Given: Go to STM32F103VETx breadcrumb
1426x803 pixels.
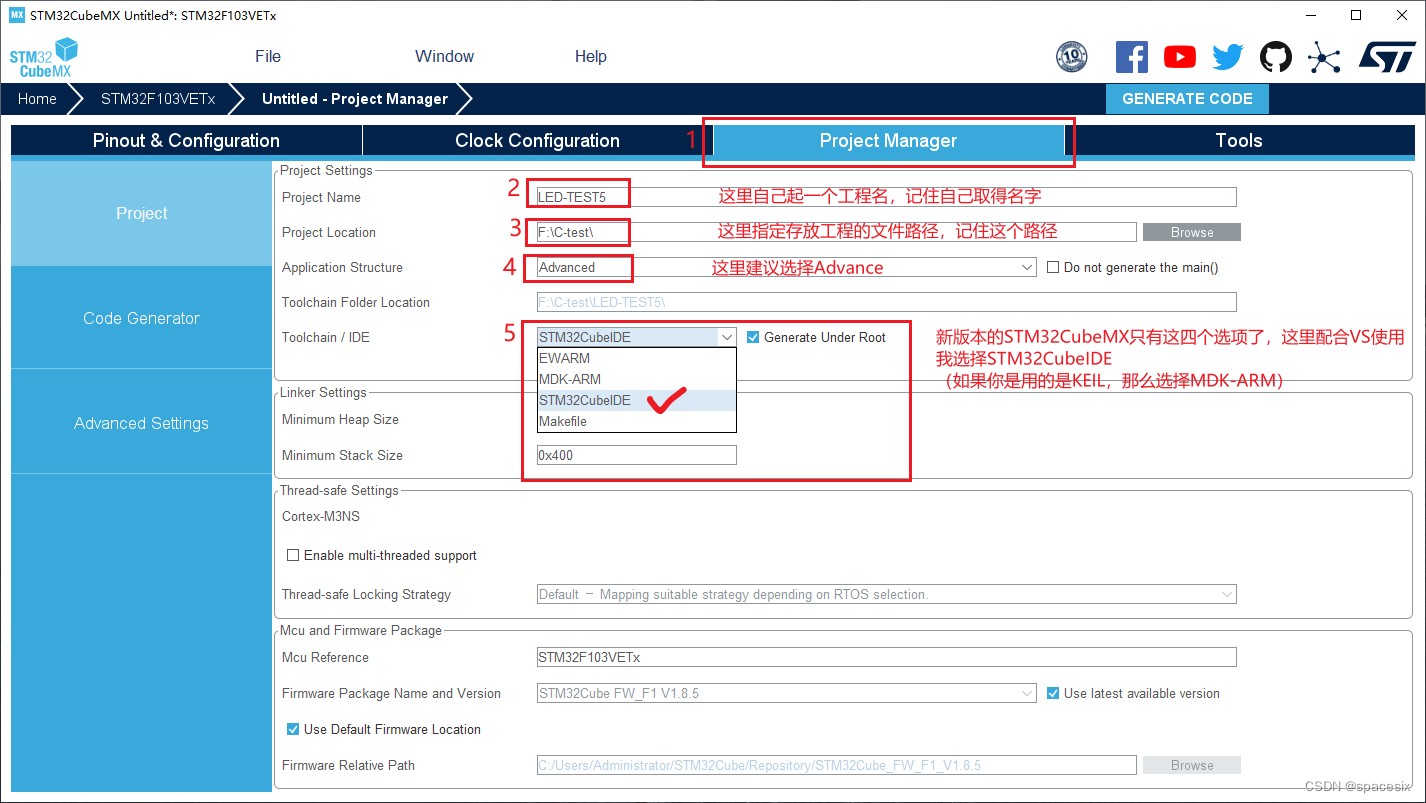Looking at the screenshot, I should (x=158, y=99).
